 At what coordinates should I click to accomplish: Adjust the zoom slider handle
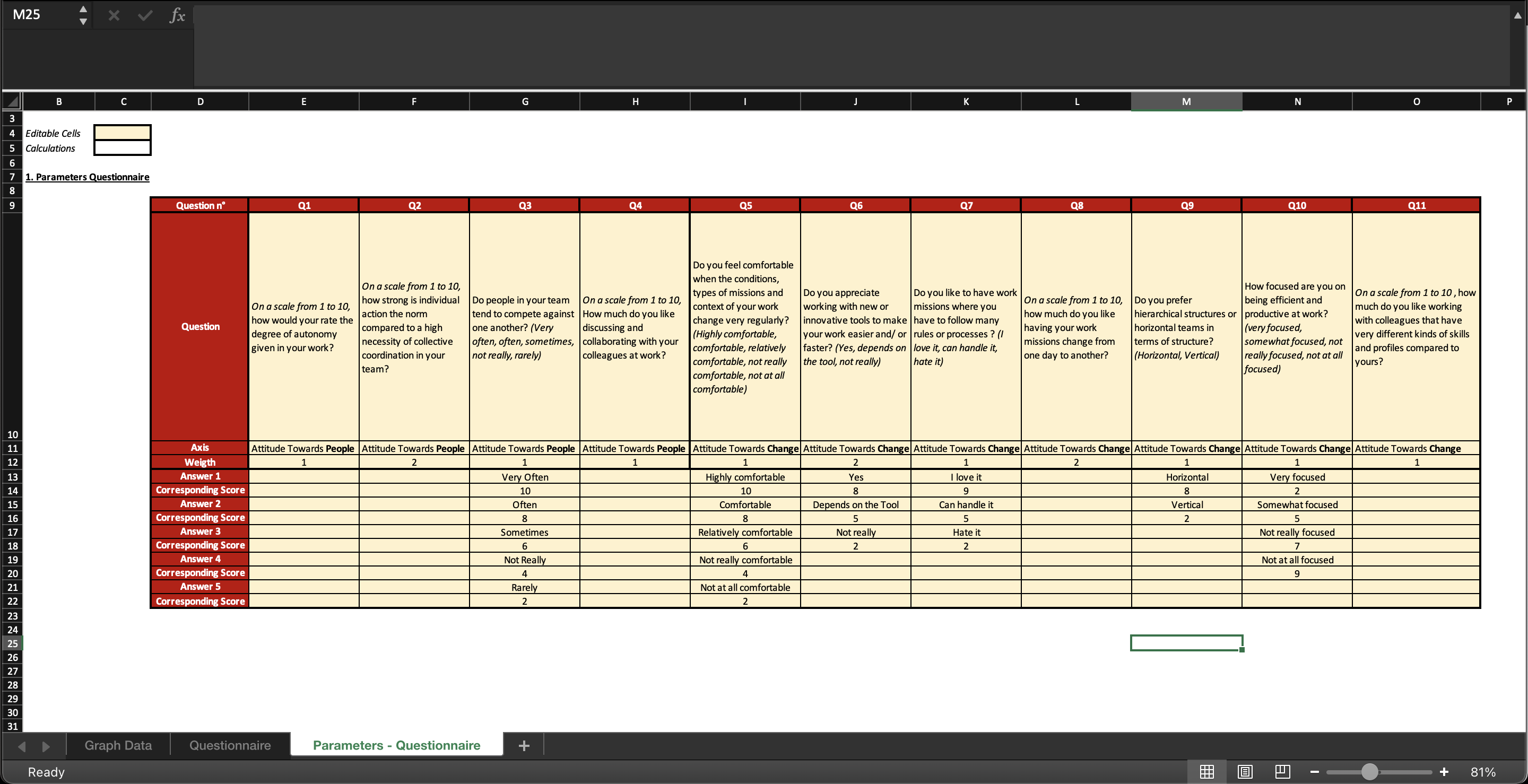1369,772
